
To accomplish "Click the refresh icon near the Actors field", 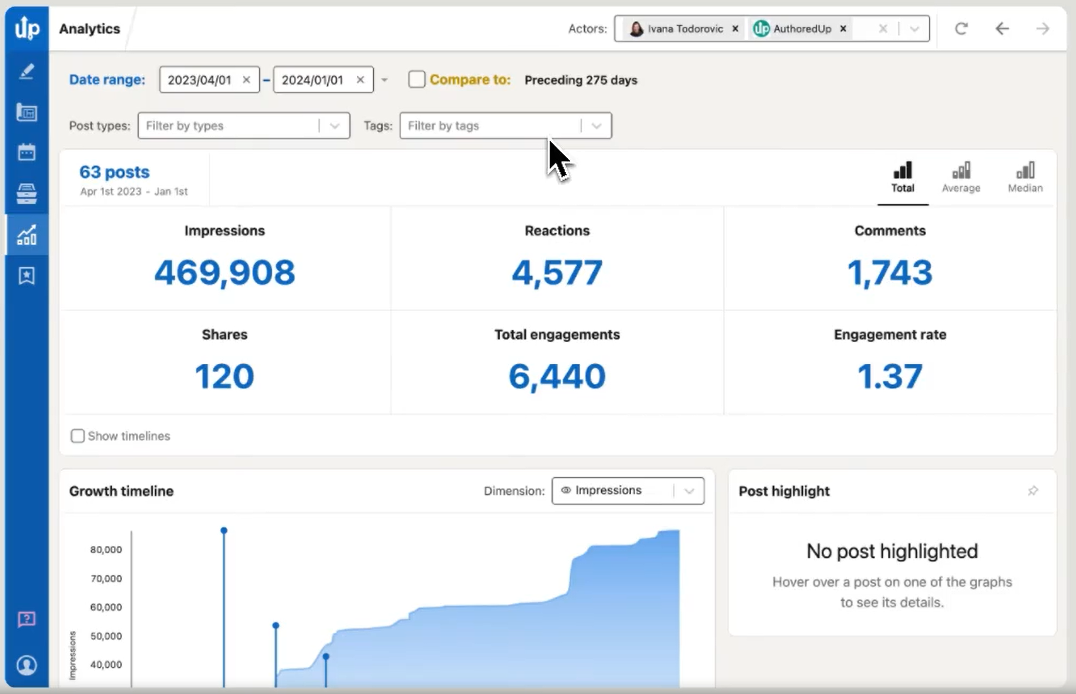I will [961, 29].
